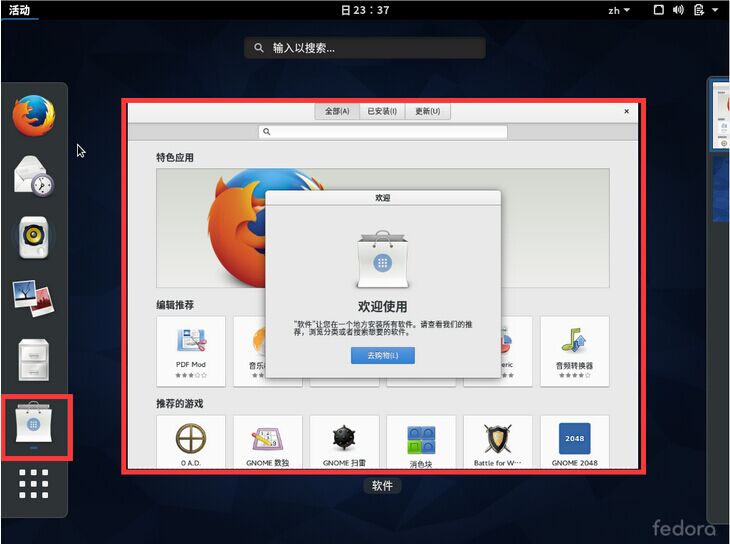Focus the 输入以搜索 overview search field
730x544 pixels.
365,48
